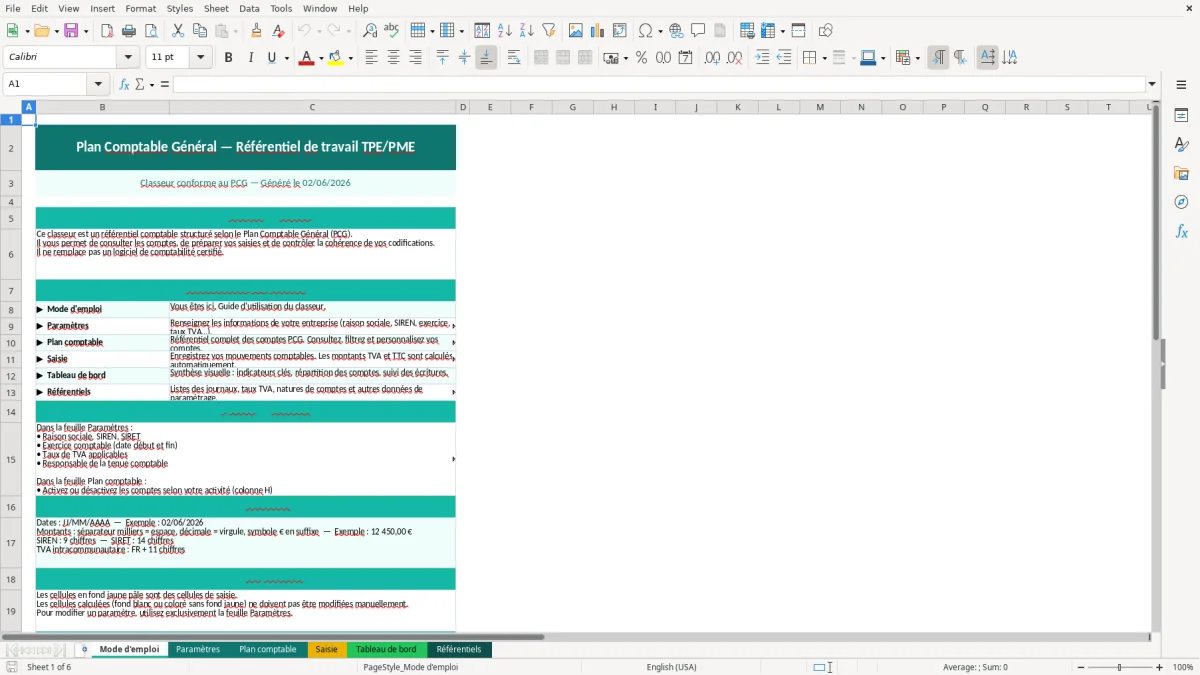The image size is (1200, 675).
Task: Toggle Center Horizontally alignment
Action: pyautogui.click(x=393, y=58)
